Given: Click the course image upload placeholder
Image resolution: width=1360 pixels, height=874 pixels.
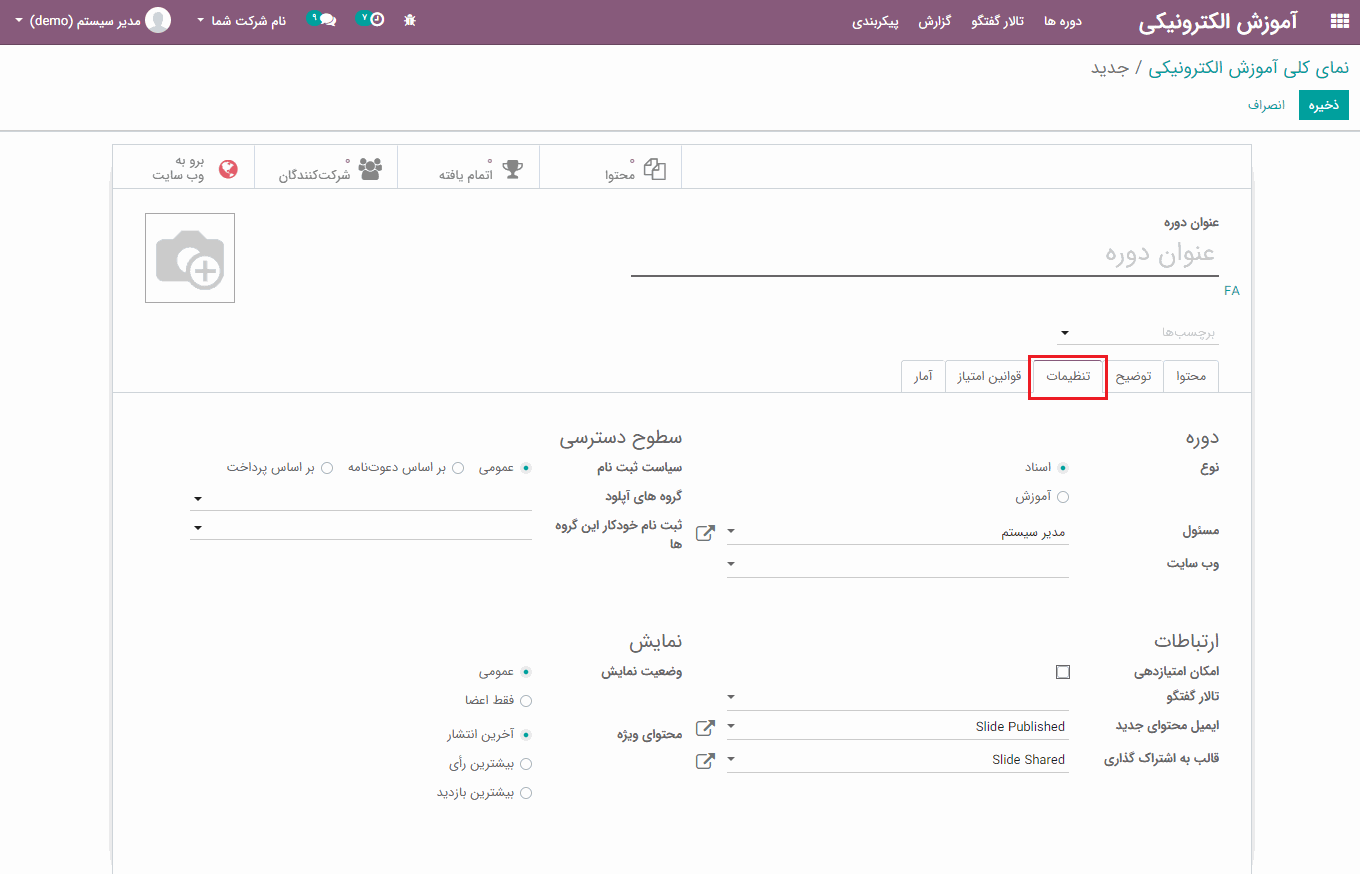Looking at the screenshot, I should pyautogui.click(x=190, y=258).
